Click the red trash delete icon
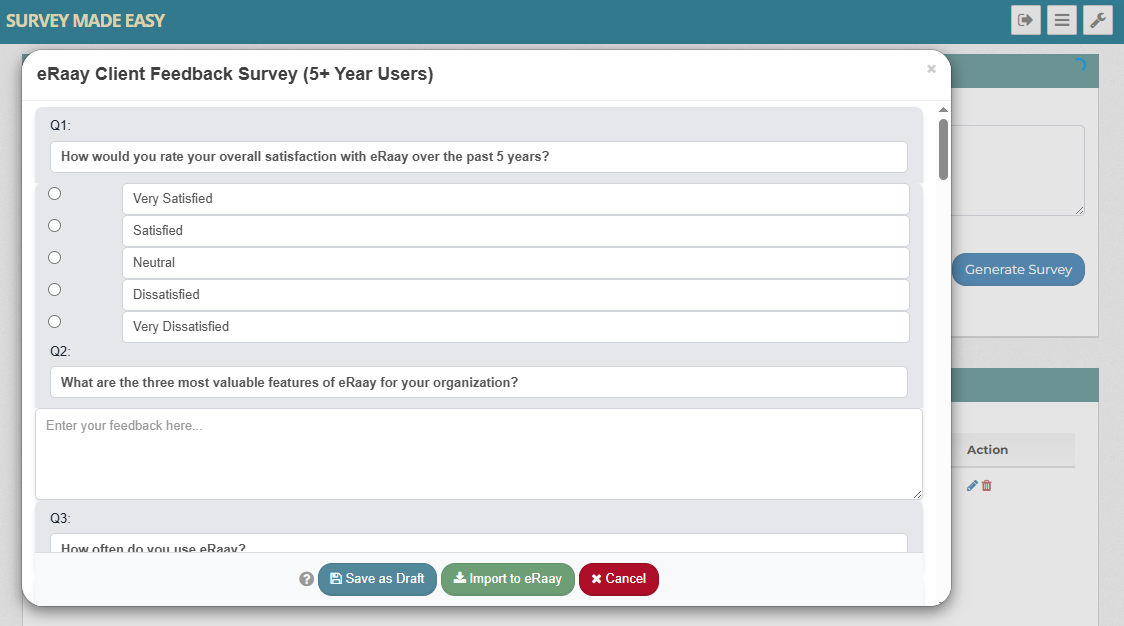 pyautogui.click(x=986, y=485)
